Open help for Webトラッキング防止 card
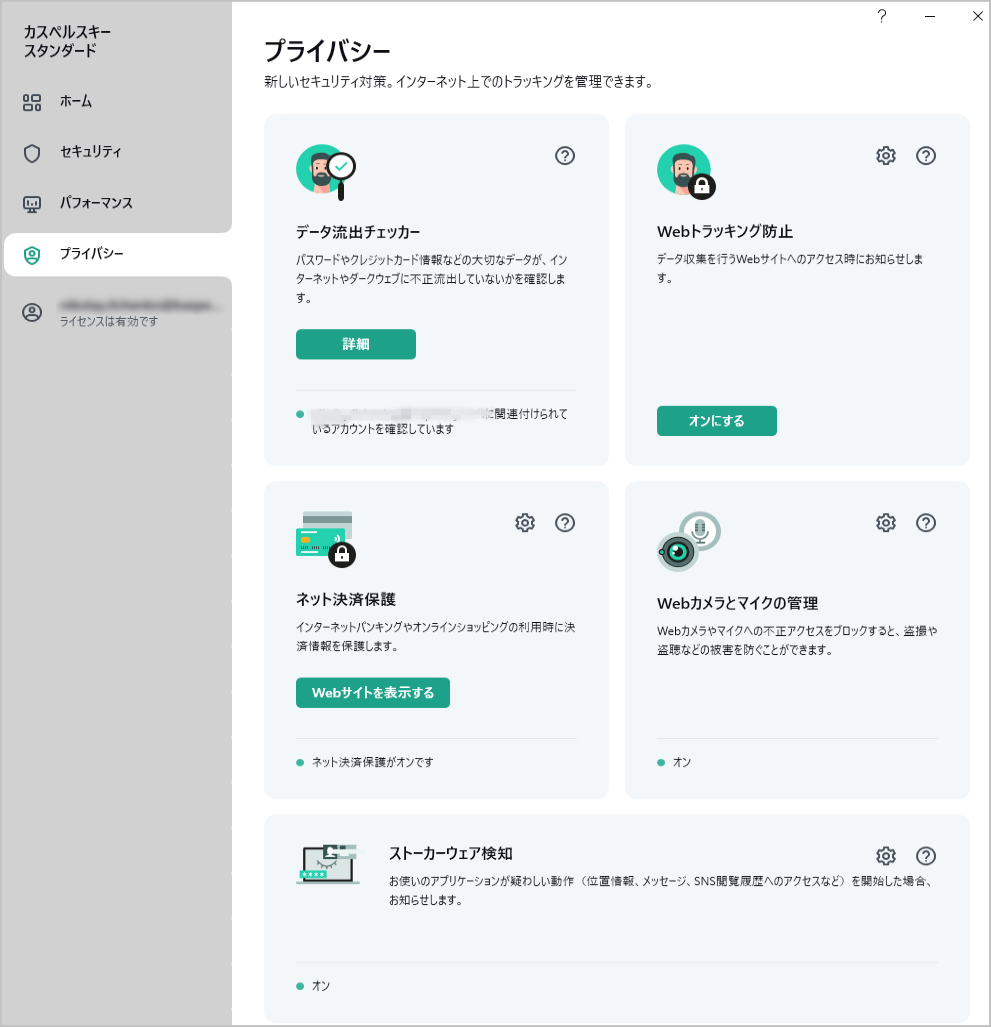This screenshot has height=1027, width=991. click(x=926, y=156)
